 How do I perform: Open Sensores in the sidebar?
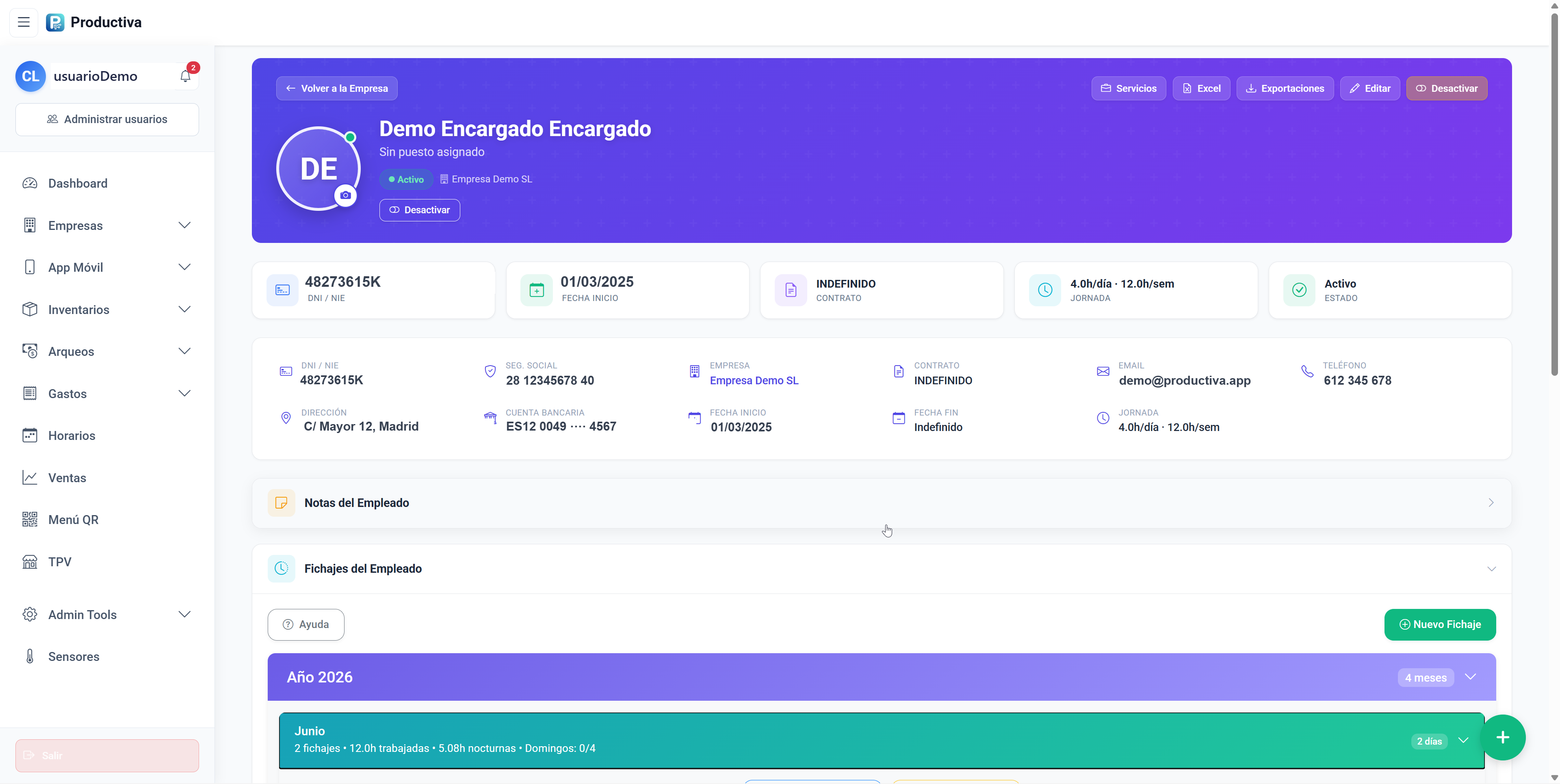click(x=107, y=656)
